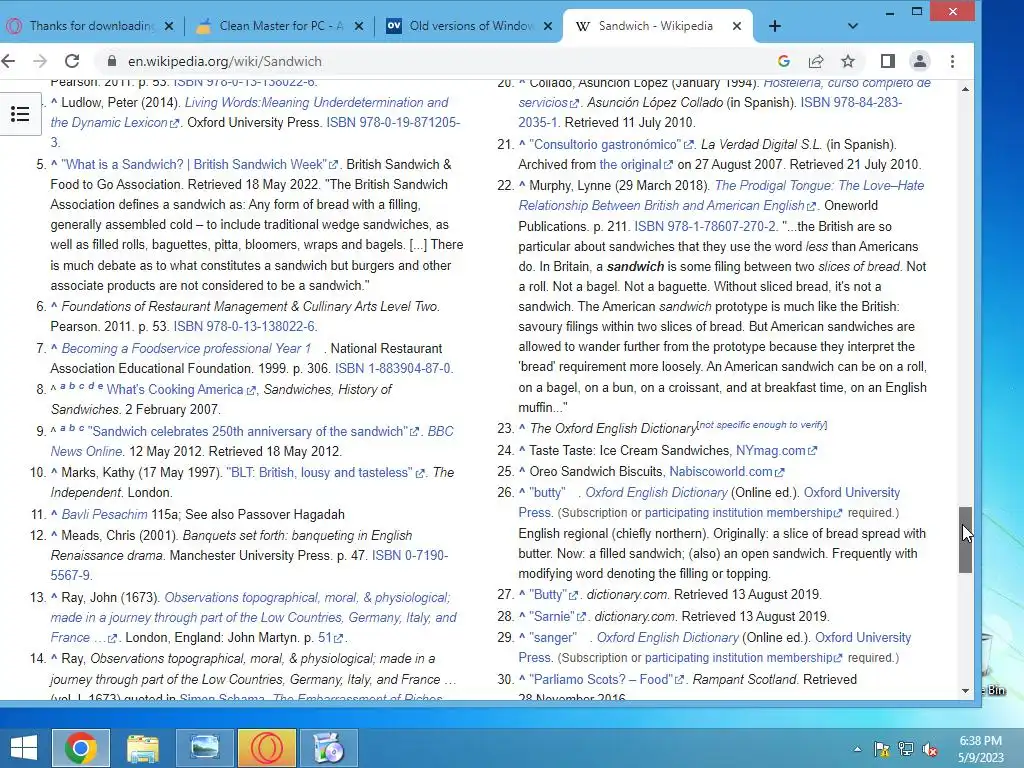This screenshot has height=768, width=1024.
Task: Open What is a Sandwich? British Sandwich Week link
Action: pyautogui.click(x=193, y=165)
